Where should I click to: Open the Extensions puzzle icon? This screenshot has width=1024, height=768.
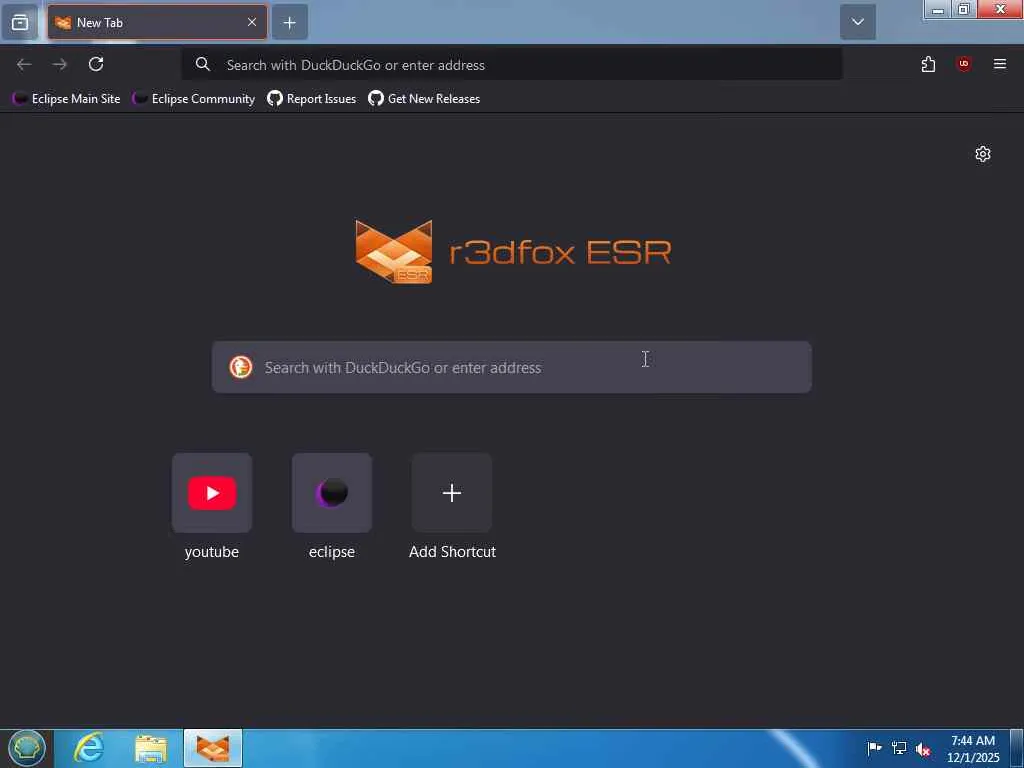click(928, 64)
